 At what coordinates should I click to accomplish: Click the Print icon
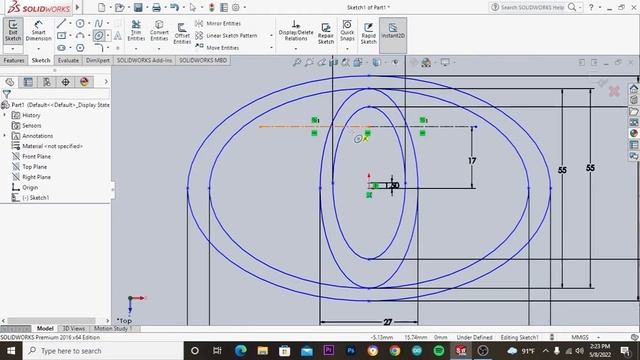[x=156, y=7]
